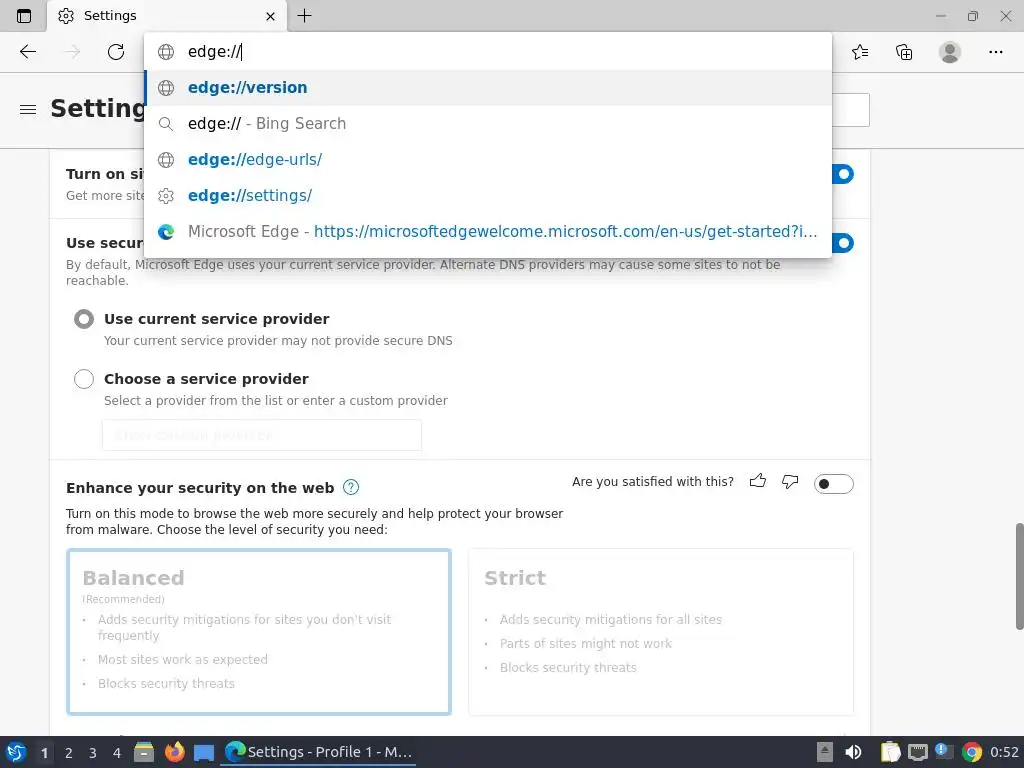Select the edge://edge-urls/ suggestion
Viewport: 1024px width, 768px height.
487,159
